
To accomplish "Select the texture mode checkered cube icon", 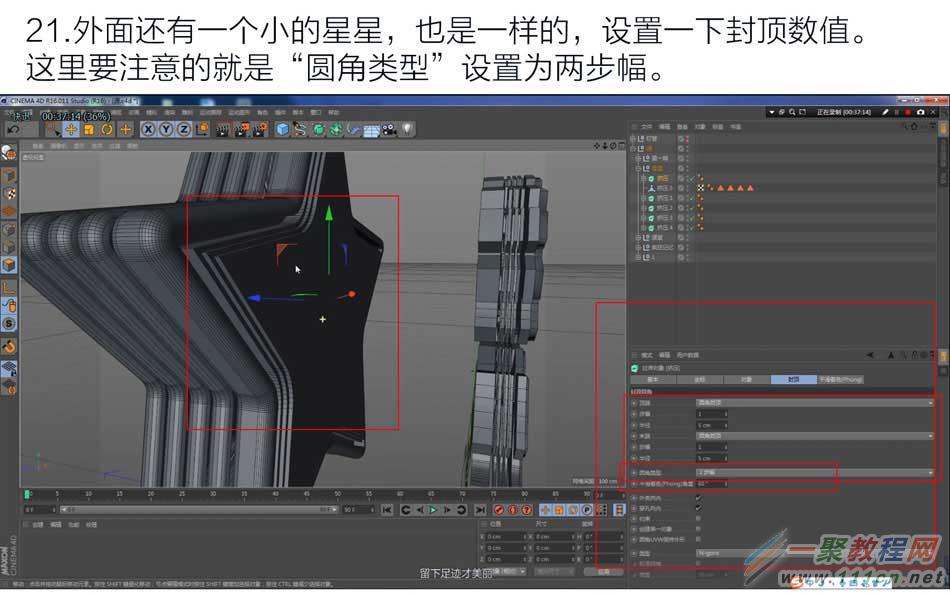I will pyautogui.click(x=8, y=193).
